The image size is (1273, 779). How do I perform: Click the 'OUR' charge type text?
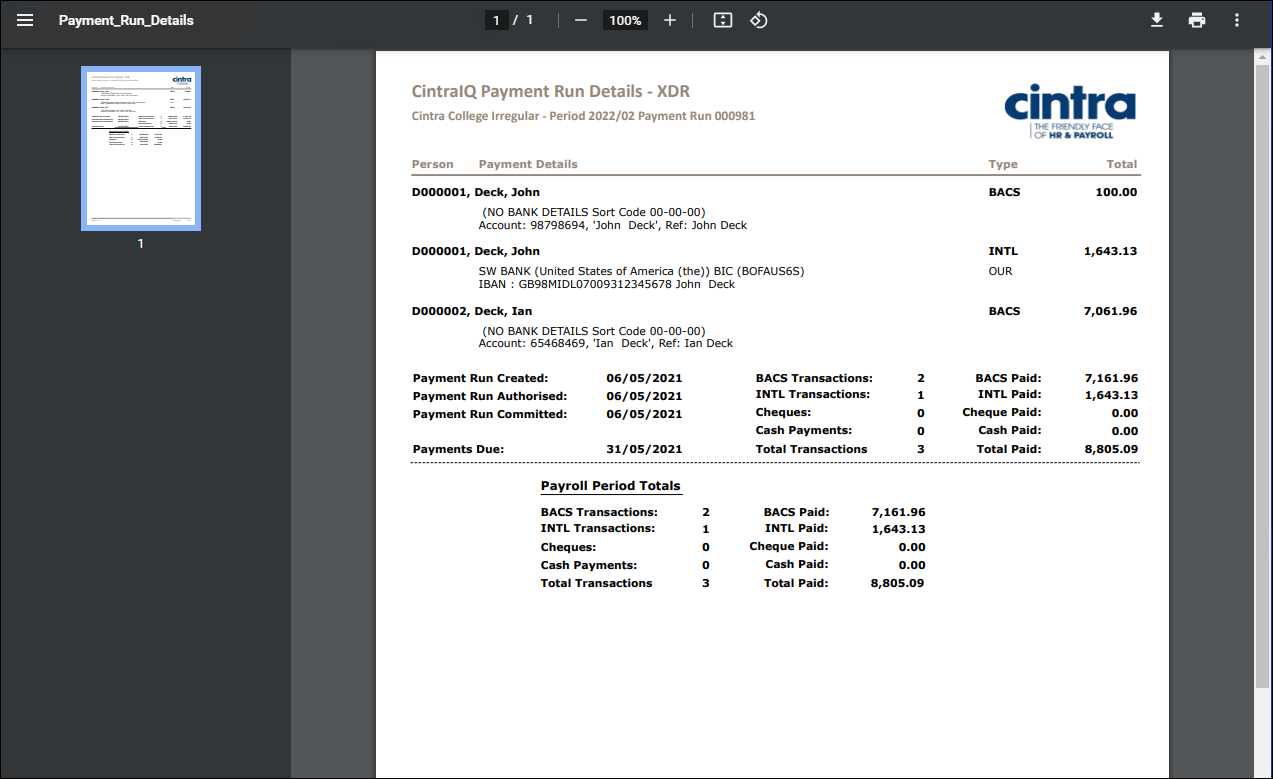click(x=1000, y=271)
